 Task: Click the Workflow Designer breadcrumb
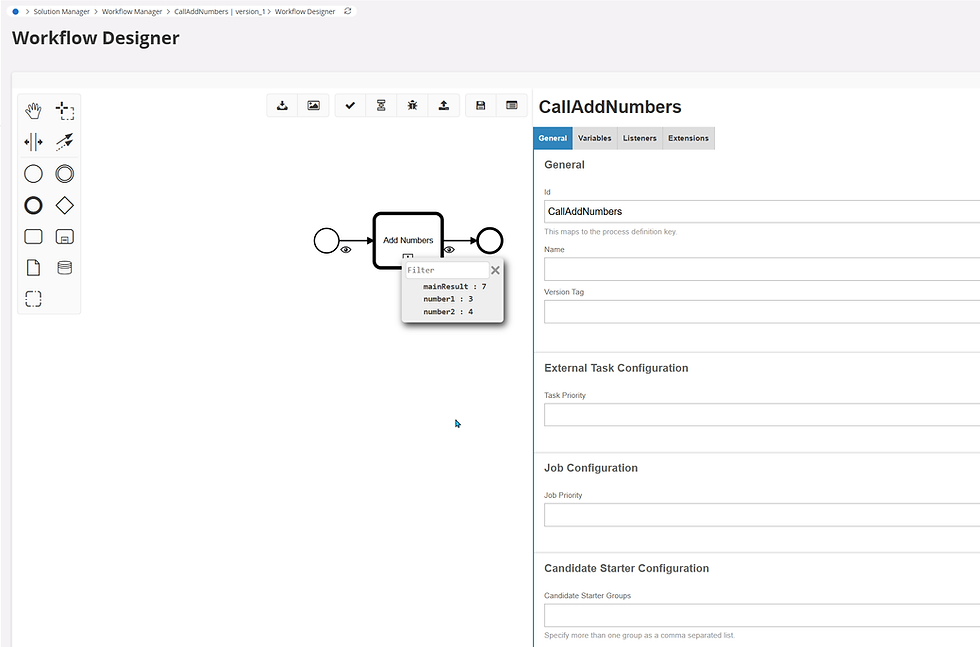[305, 11]
